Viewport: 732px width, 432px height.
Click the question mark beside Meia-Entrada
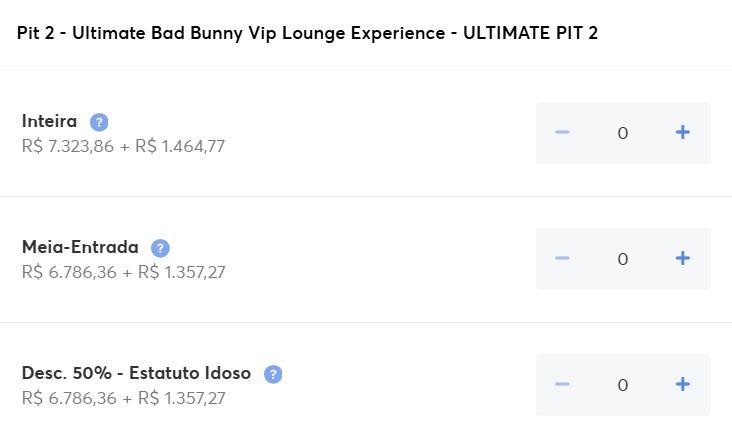(x=160, y=248)
